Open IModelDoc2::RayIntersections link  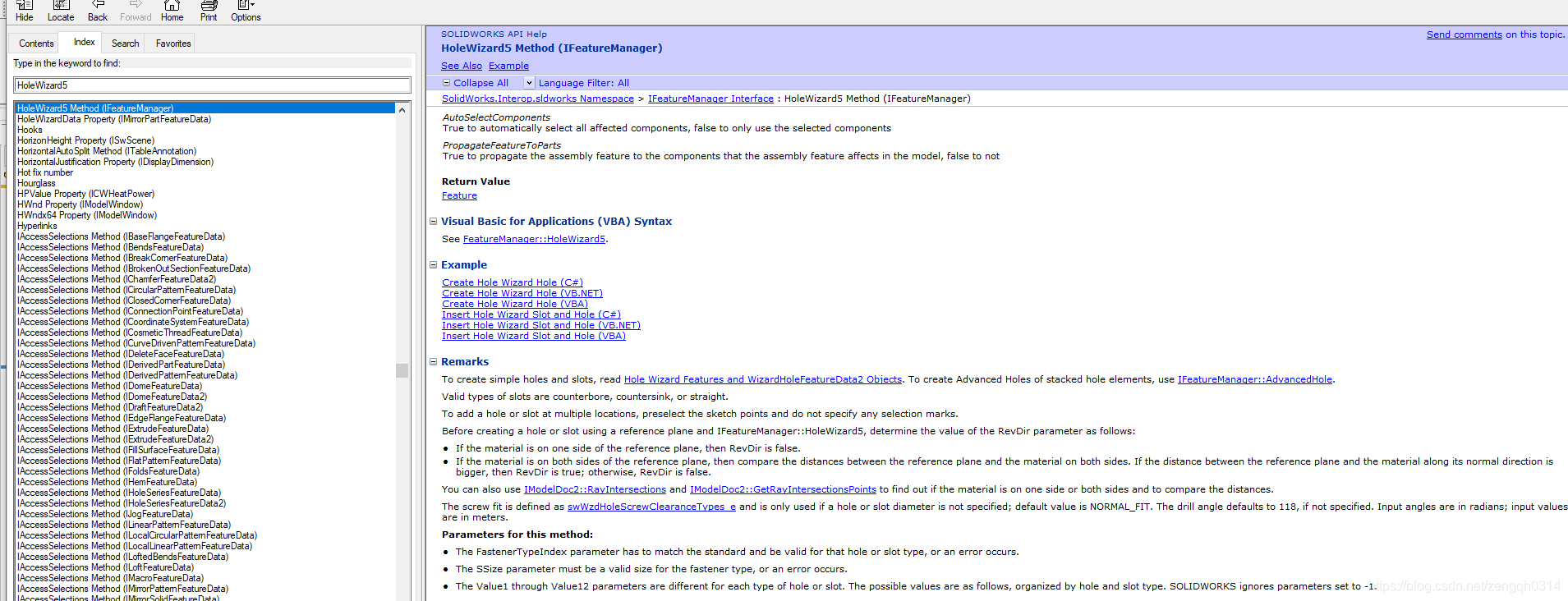point(595,489)
